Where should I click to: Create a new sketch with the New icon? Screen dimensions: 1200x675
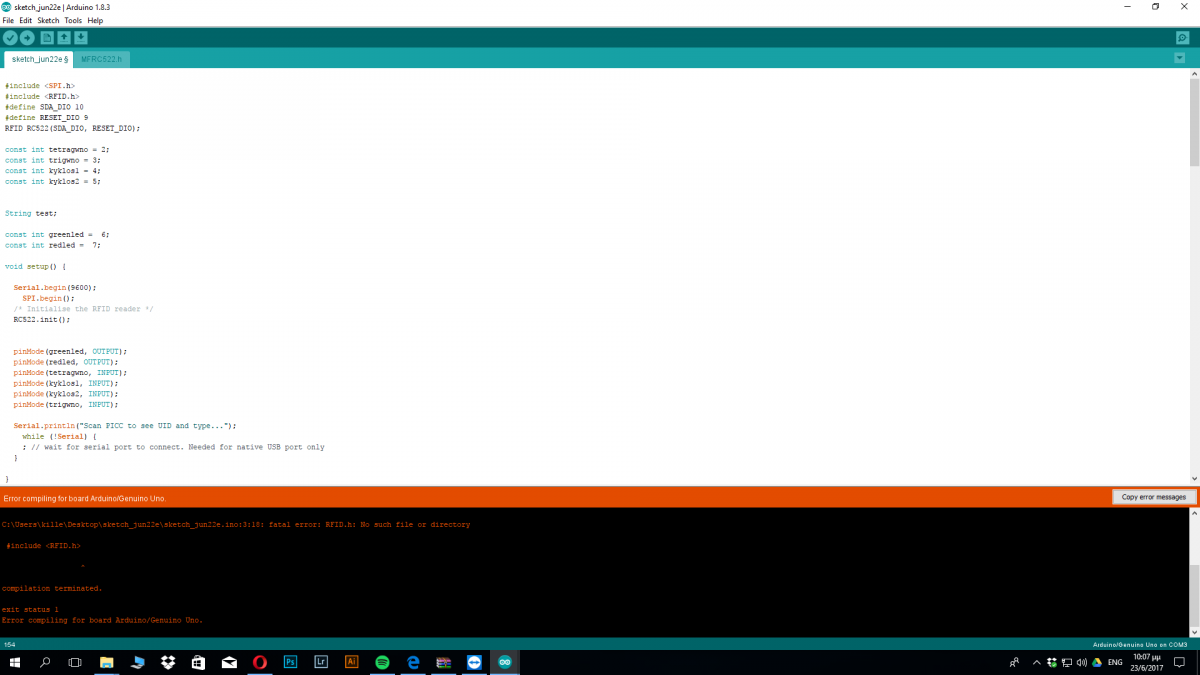pos(47,38)
